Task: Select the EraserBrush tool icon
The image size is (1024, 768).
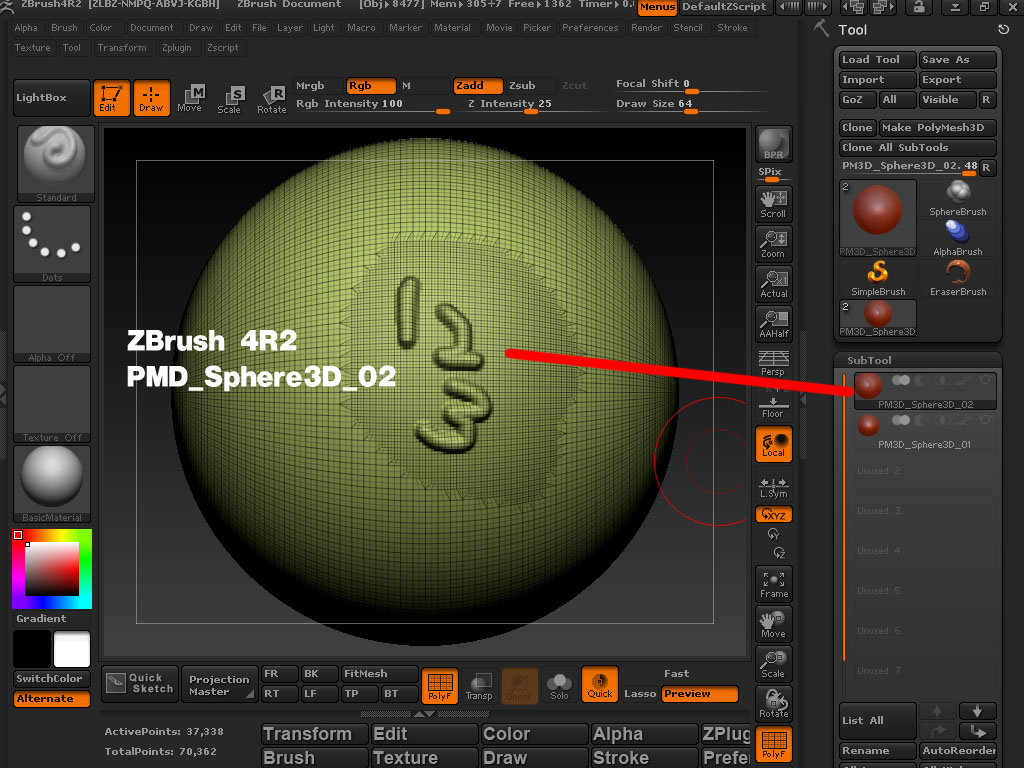Action: 958,279
